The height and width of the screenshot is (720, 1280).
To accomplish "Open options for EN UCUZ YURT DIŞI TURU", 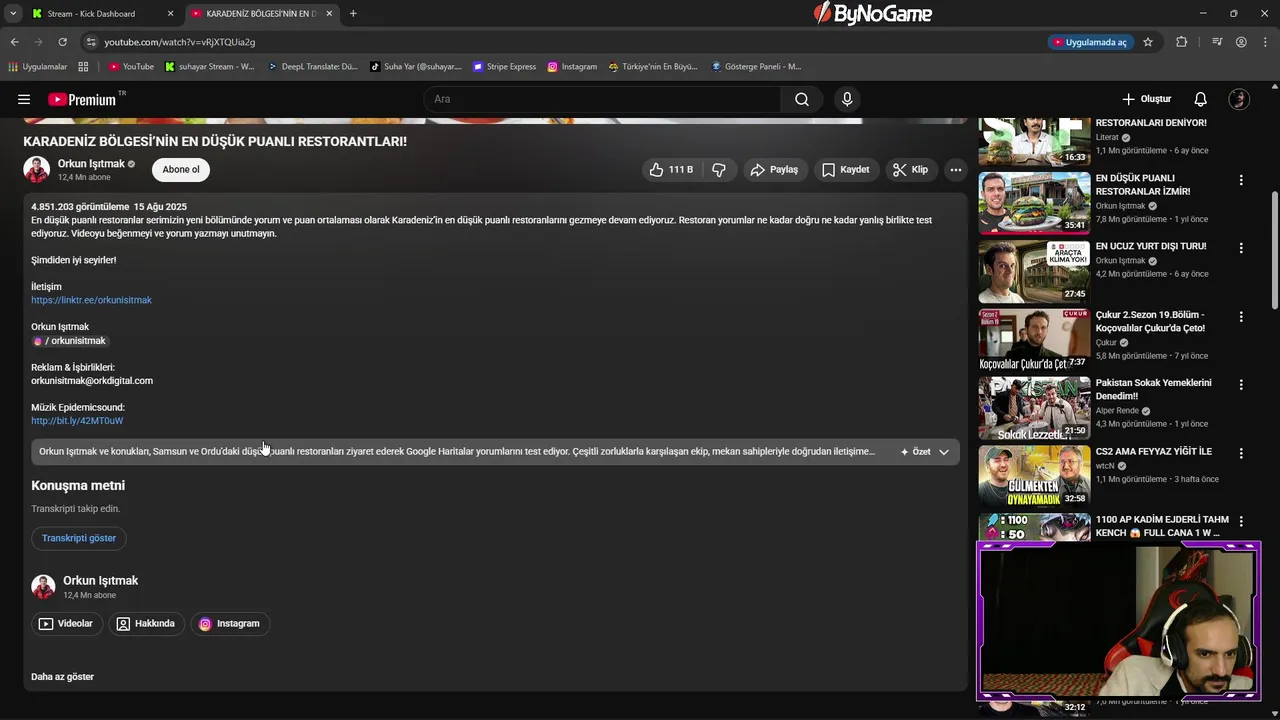I will tap(1241, 248).
